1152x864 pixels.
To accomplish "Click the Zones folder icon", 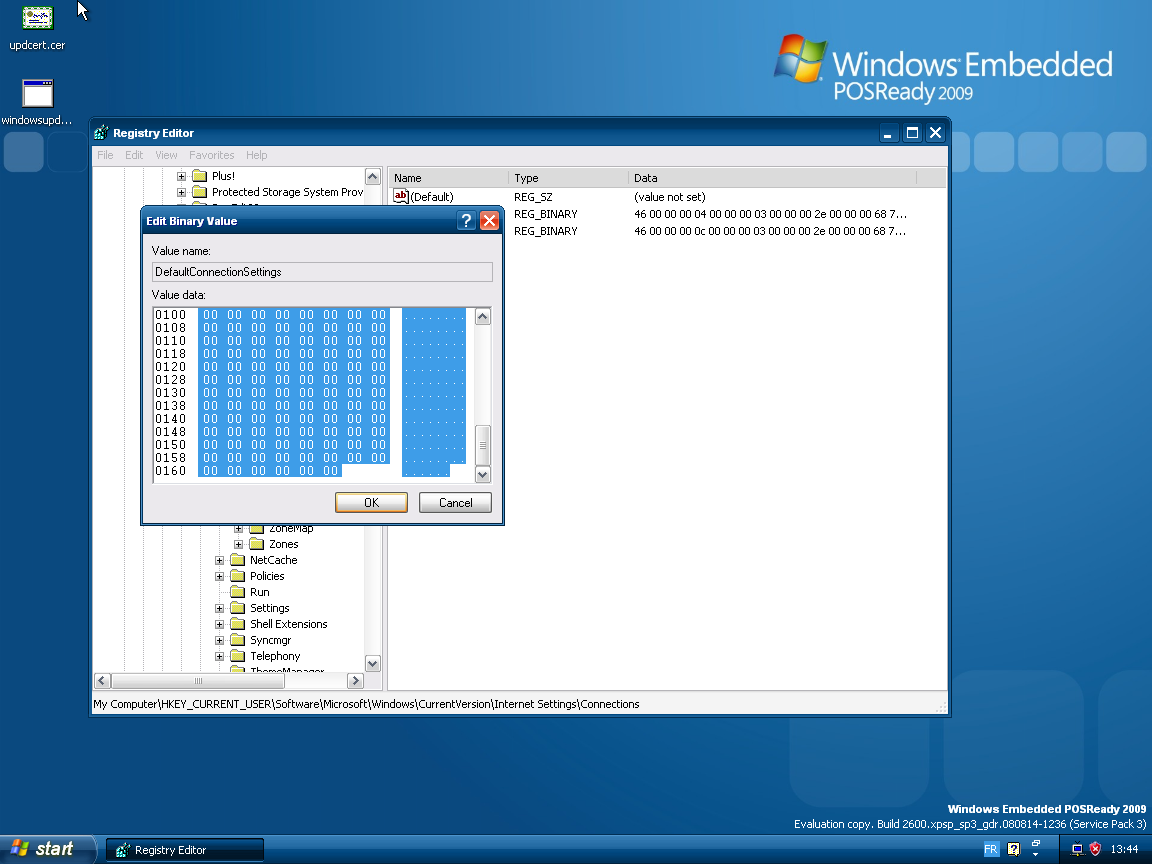I will (x=256, y=544).
